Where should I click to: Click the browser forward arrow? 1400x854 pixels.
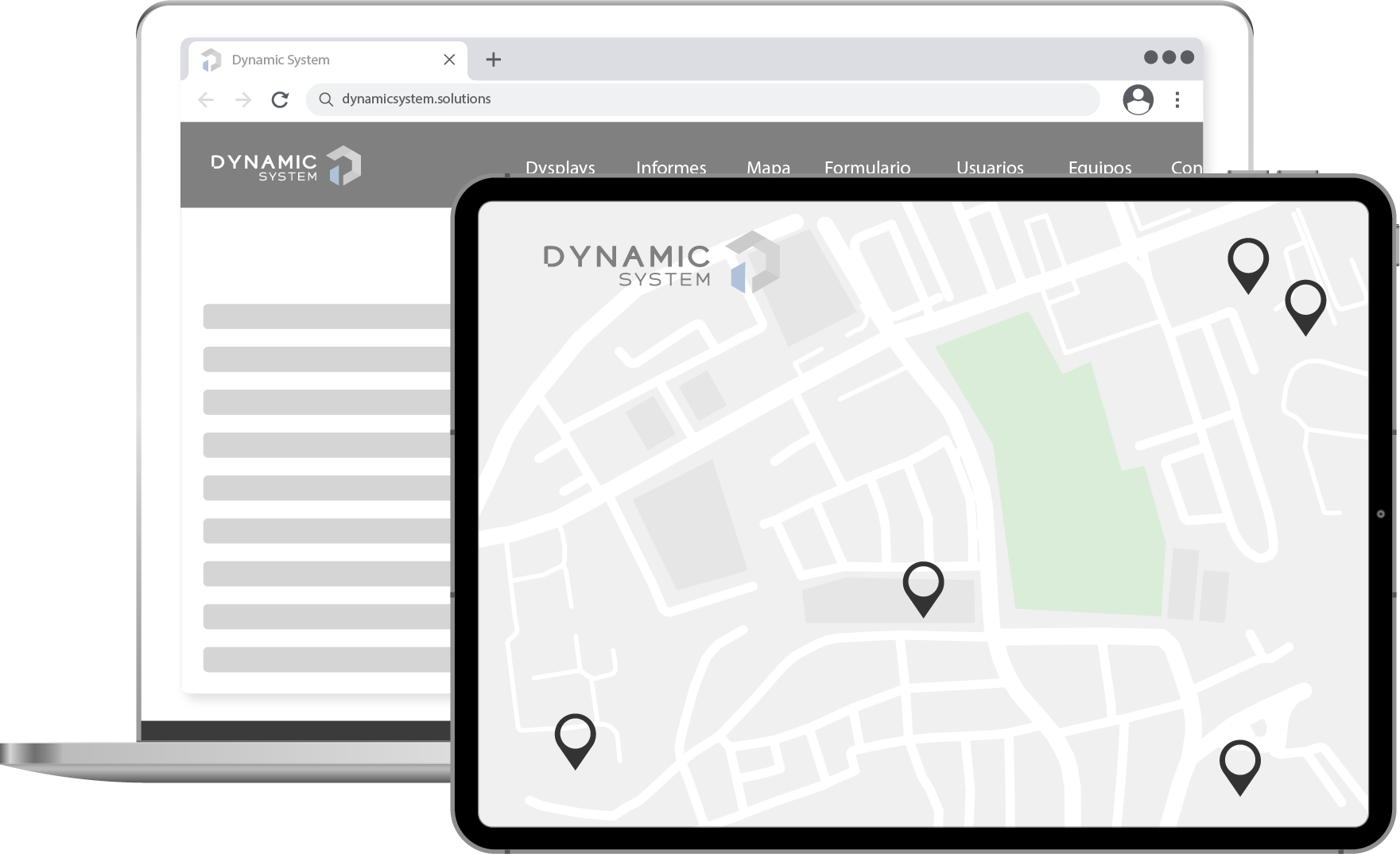(x=243, y=99)
